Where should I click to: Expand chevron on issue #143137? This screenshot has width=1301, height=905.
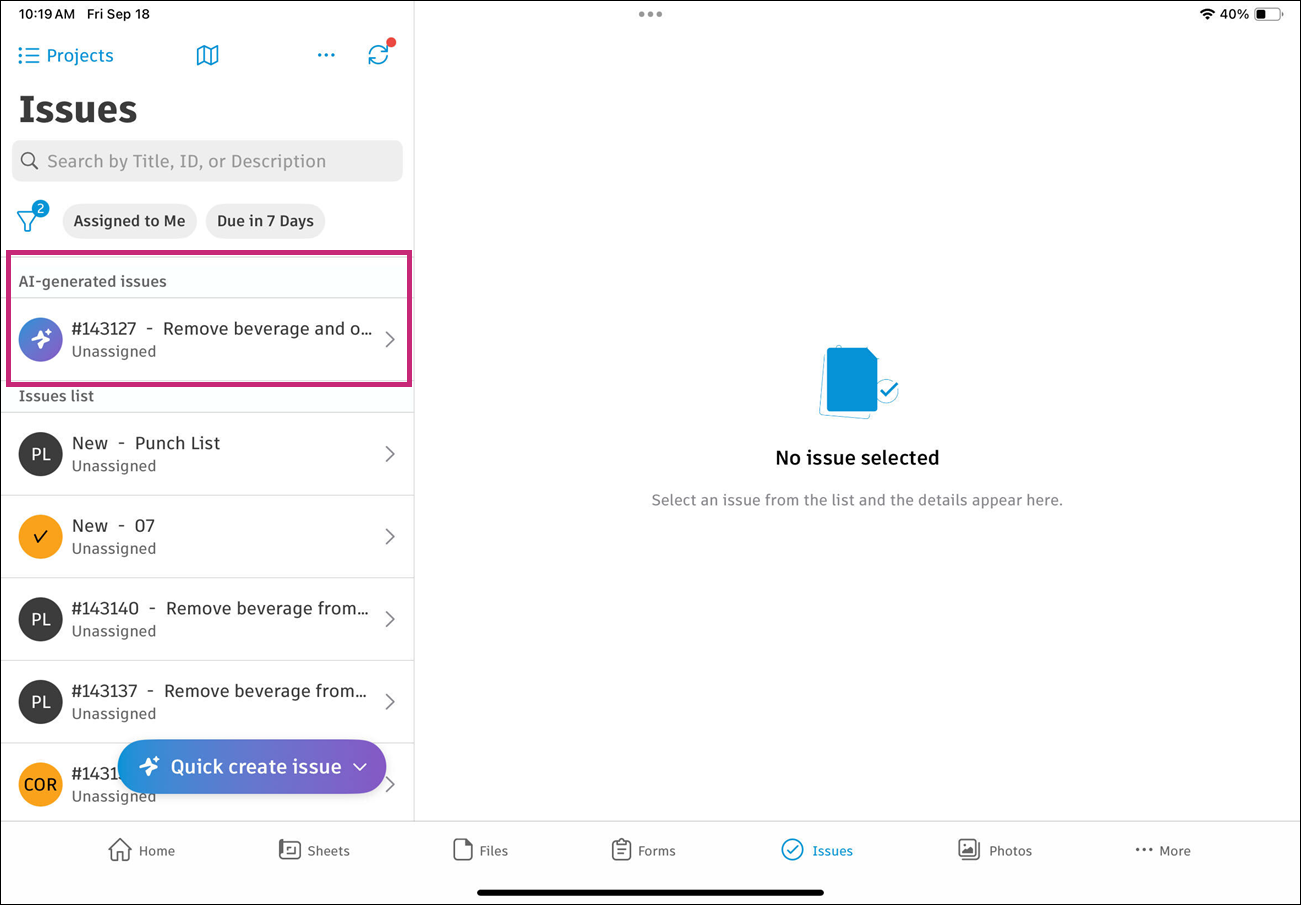pos(390,702)
